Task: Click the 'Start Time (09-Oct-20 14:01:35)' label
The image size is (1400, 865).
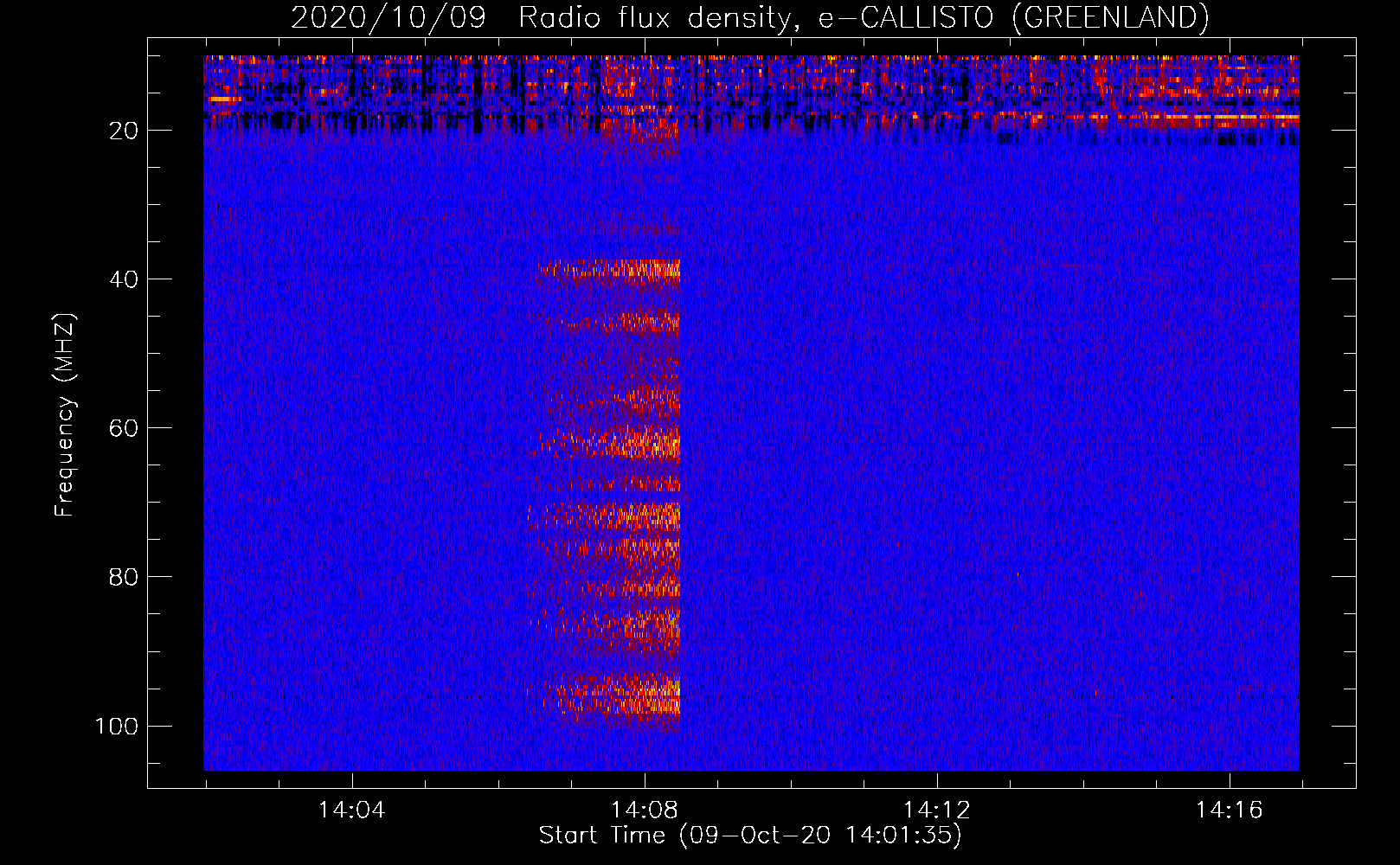Action: (x=750, y=836)
